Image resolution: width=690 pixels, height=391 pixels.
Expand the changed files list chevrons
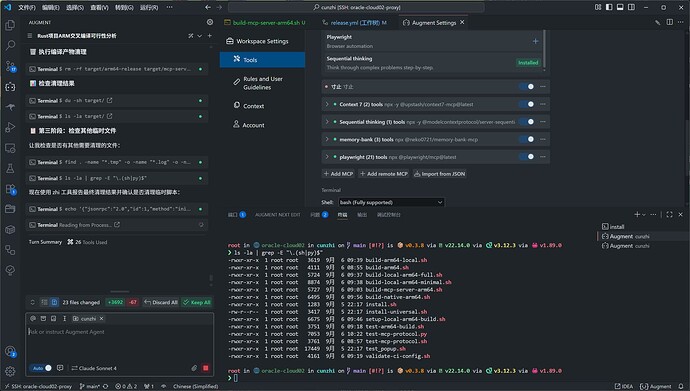pos(33,302)
